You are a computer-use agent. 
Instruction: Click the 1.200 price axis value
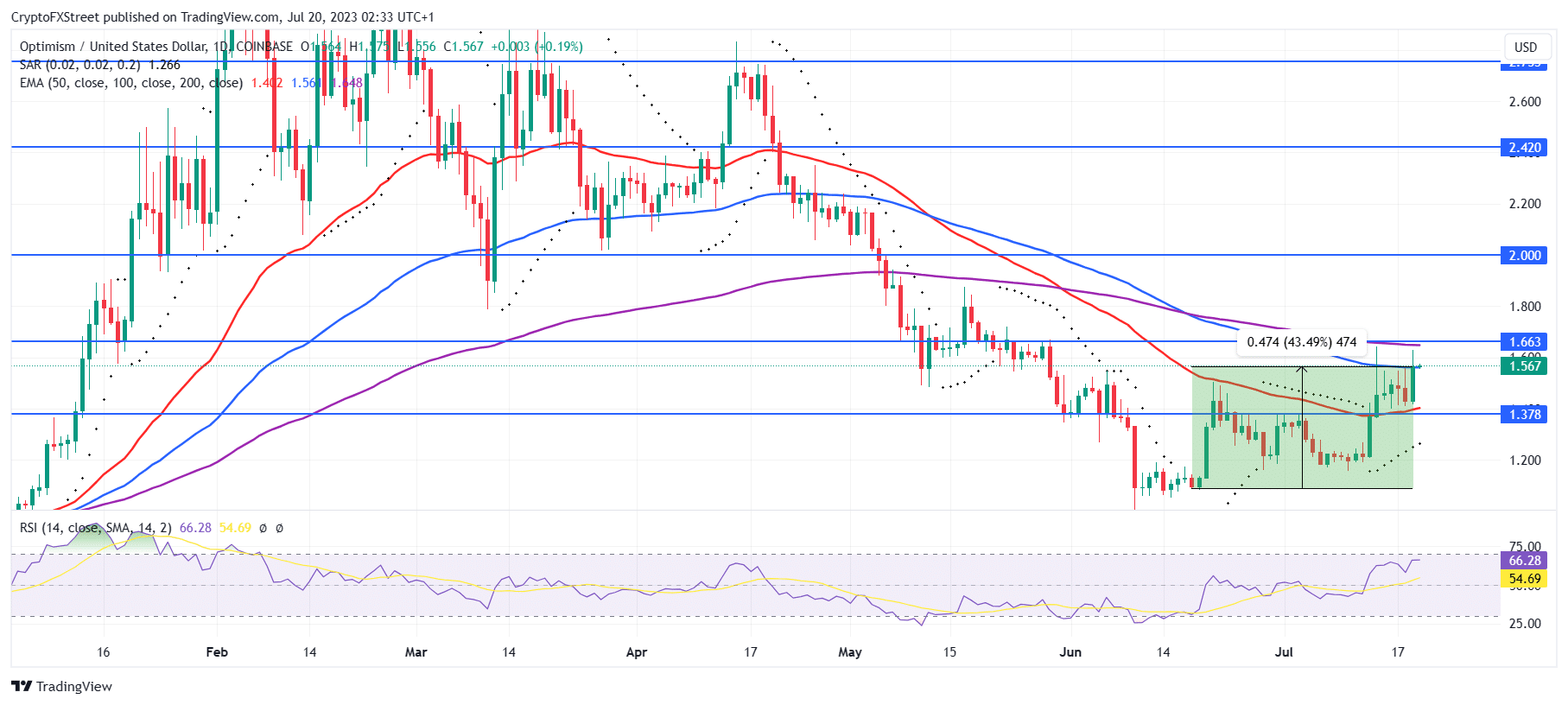1525,460
